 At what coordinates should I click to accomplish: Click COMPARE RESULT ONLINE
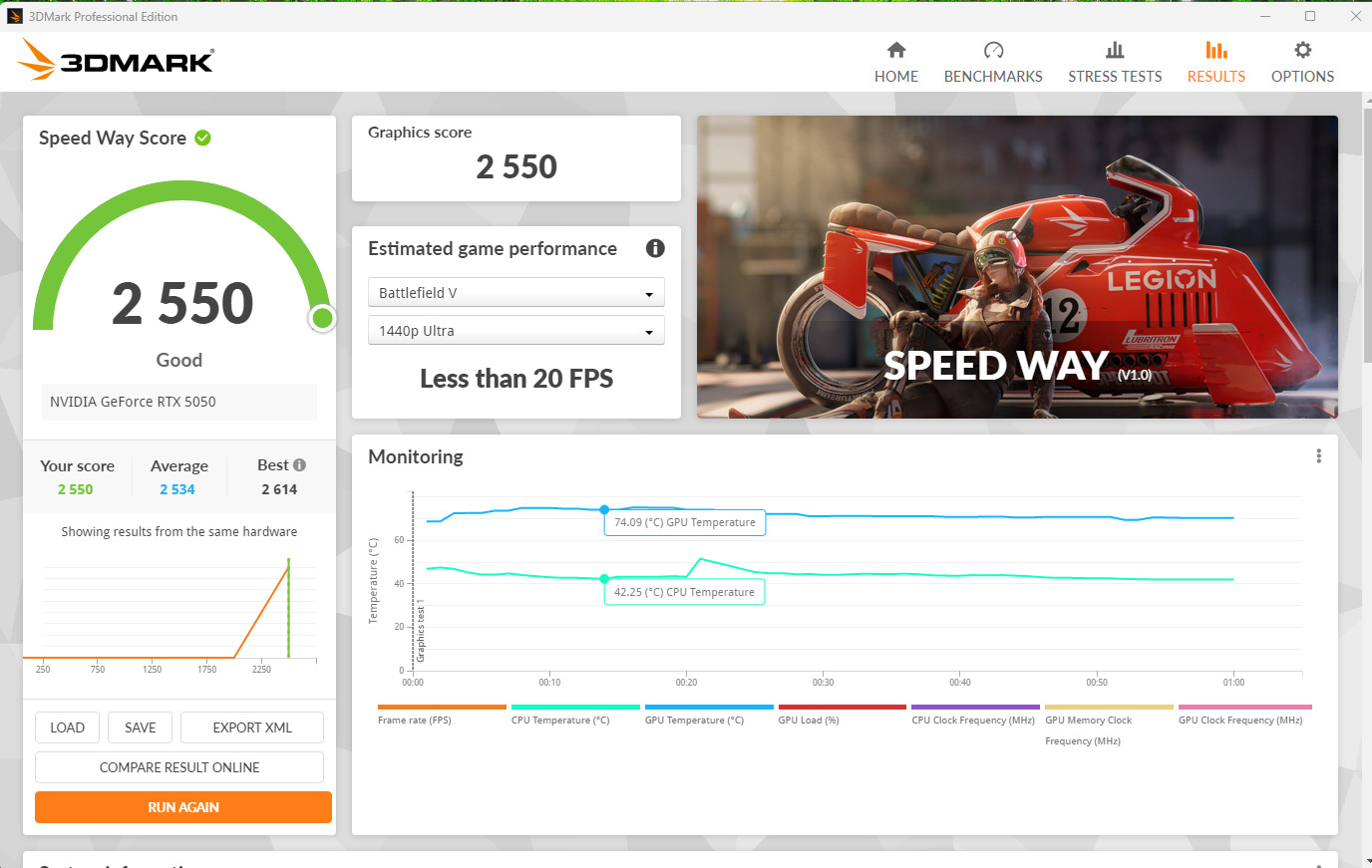click(x=179, y=767)
